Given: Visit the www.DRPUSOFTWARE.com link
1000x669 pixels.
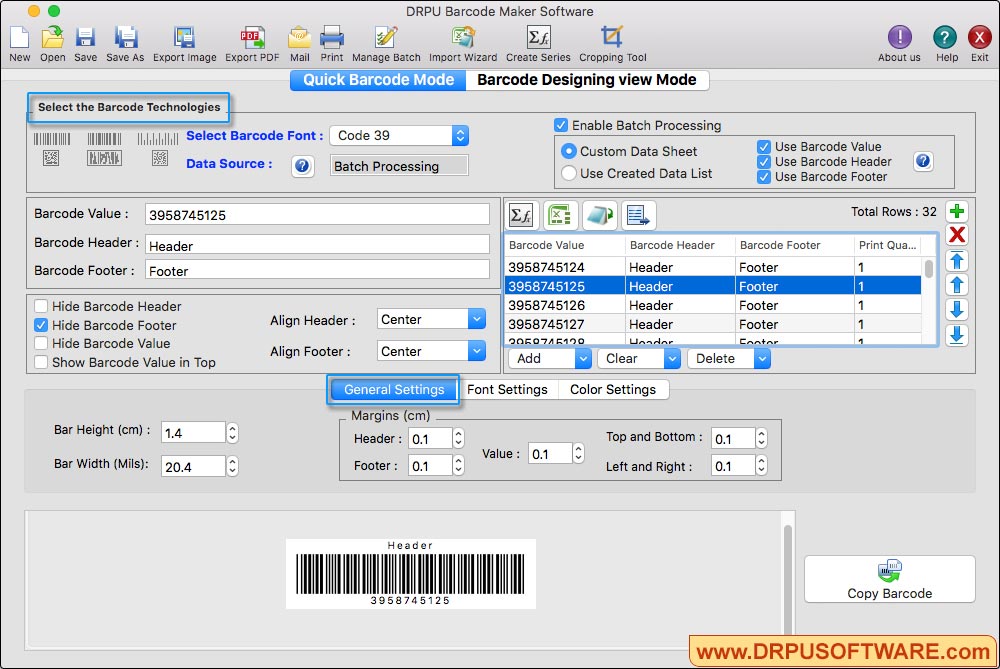Looking at the screenshot, I should 840,651.
